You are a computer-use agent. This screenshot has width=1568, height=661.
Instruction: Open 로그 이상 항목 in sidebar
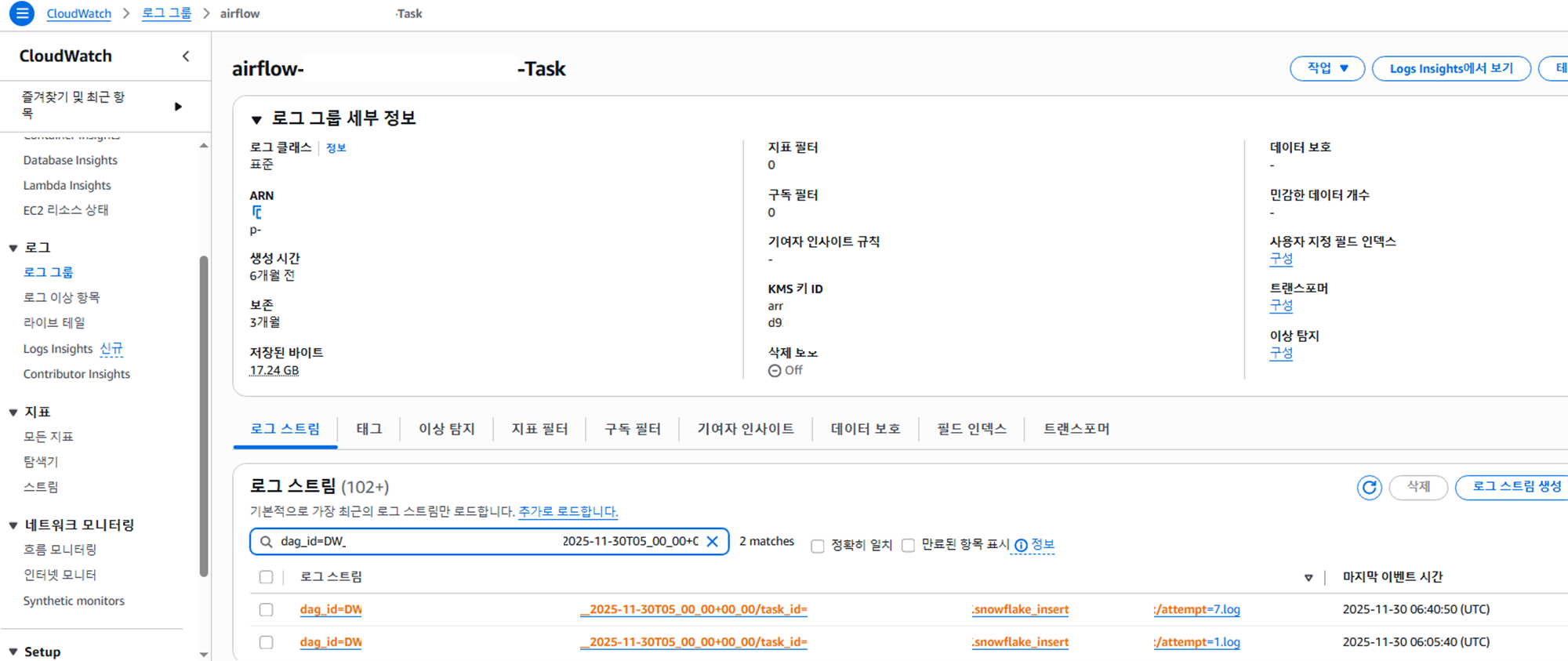point(61,297)
